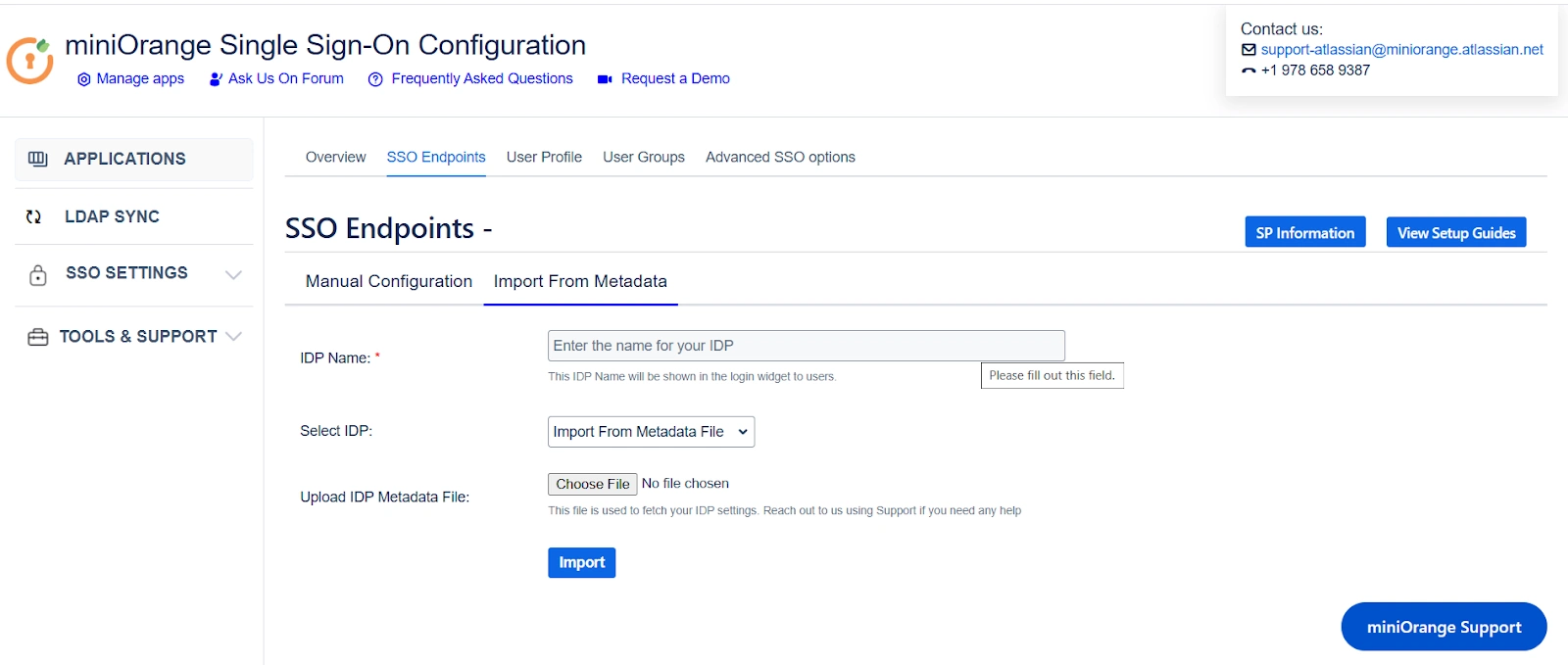Select the Import From Metadata tab

pyautogui.click(x=580, y=281)
